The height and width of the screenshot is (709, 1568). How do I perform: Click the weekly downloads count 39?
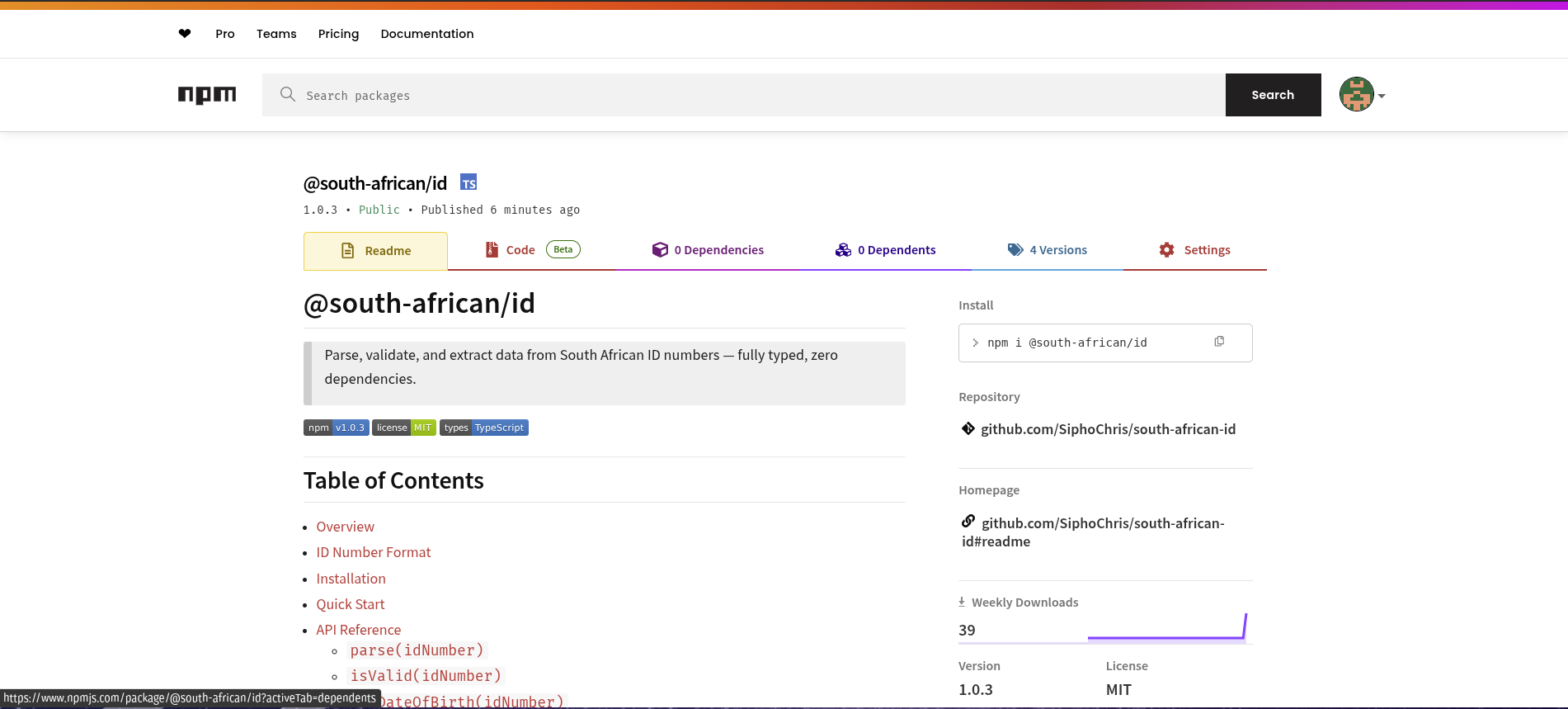click(967, 630)
